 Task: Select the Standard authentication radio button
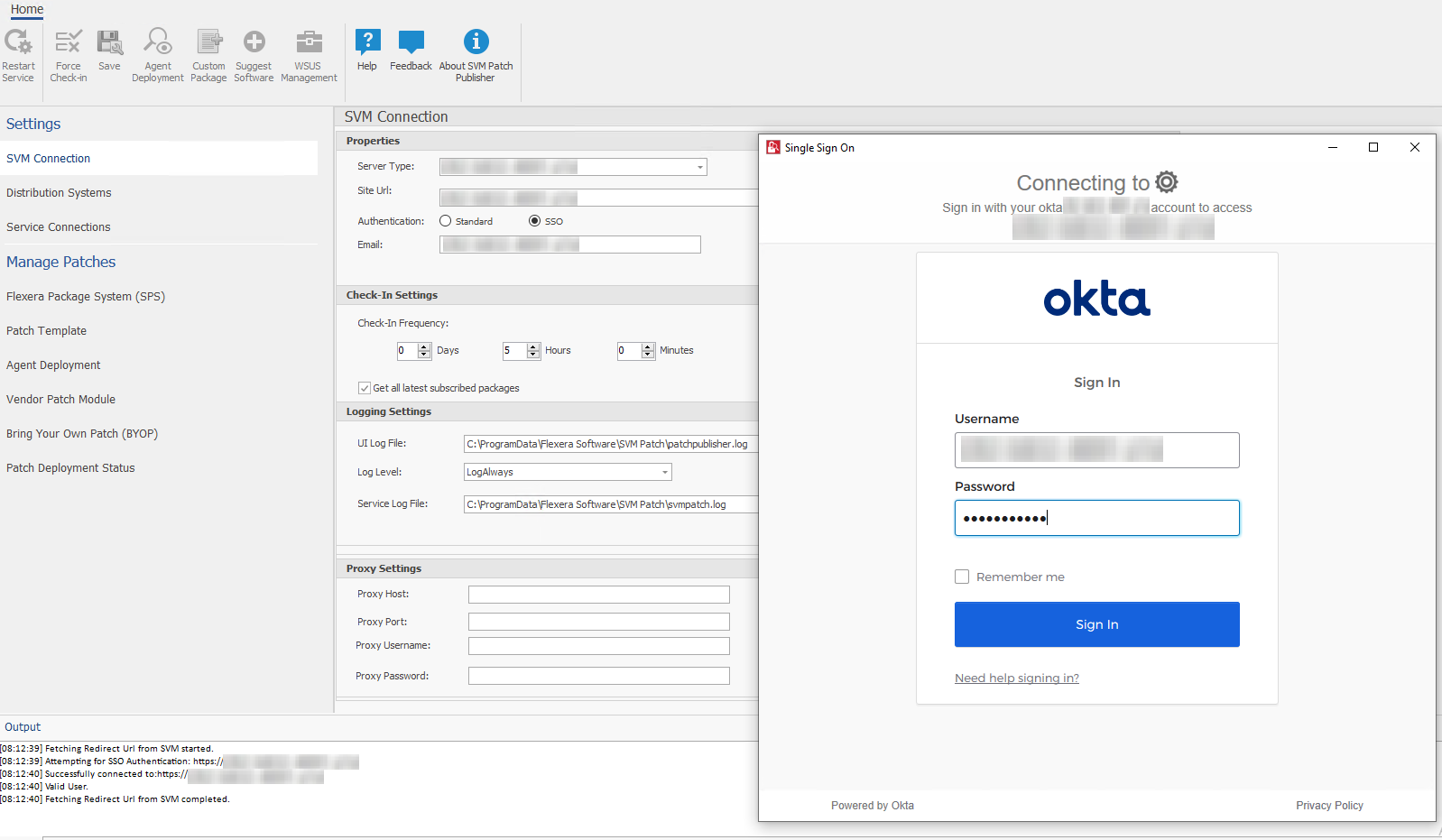446,221
